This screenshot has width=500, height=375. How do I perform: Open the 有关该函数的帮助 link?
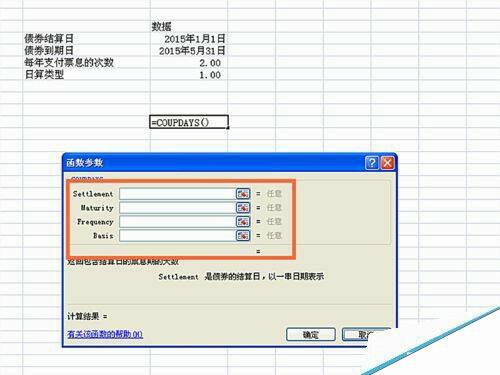[105, 334]
